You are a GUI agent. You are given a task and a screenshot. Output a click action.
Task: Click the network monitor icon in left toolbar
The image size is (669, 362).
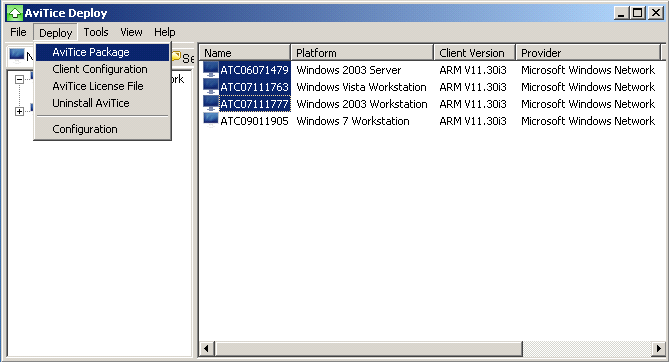tap(17, 56)
